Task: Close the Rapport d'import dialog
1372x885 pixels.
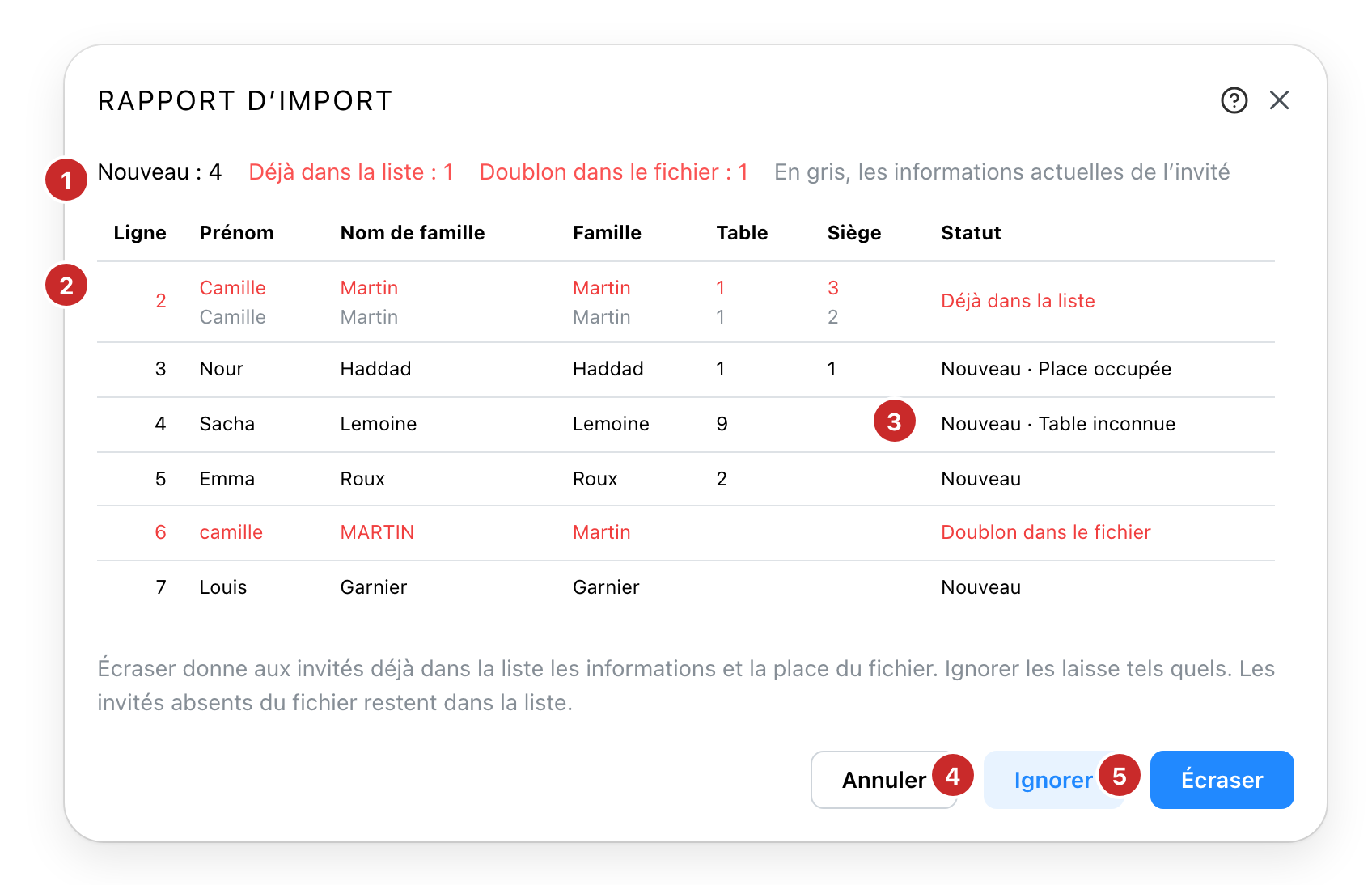Action: coord(1279,100)
